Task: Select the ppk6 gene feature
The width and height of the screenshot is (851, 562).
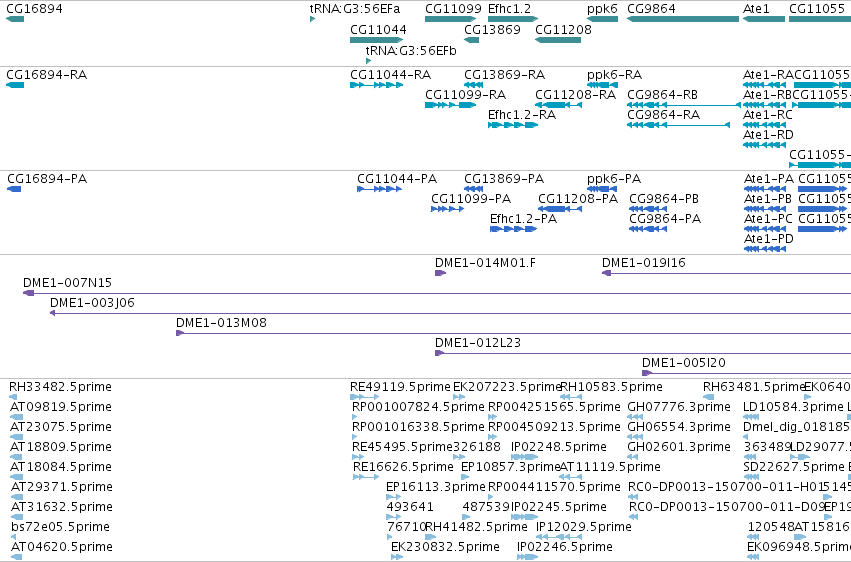Action: point(602,19)
